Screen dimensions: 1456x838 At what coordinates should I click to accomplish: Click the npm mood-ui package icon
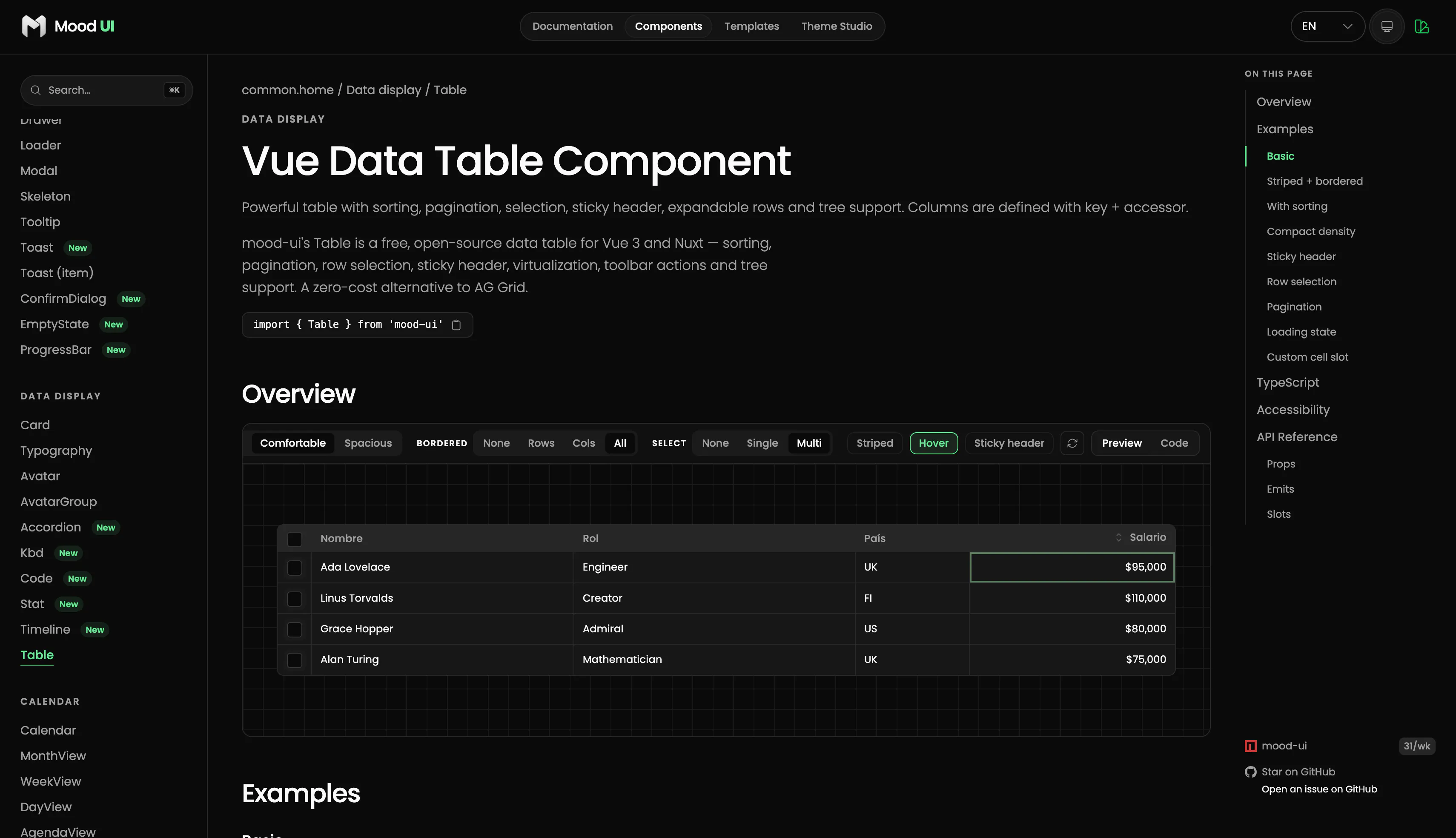(1251, 746)
